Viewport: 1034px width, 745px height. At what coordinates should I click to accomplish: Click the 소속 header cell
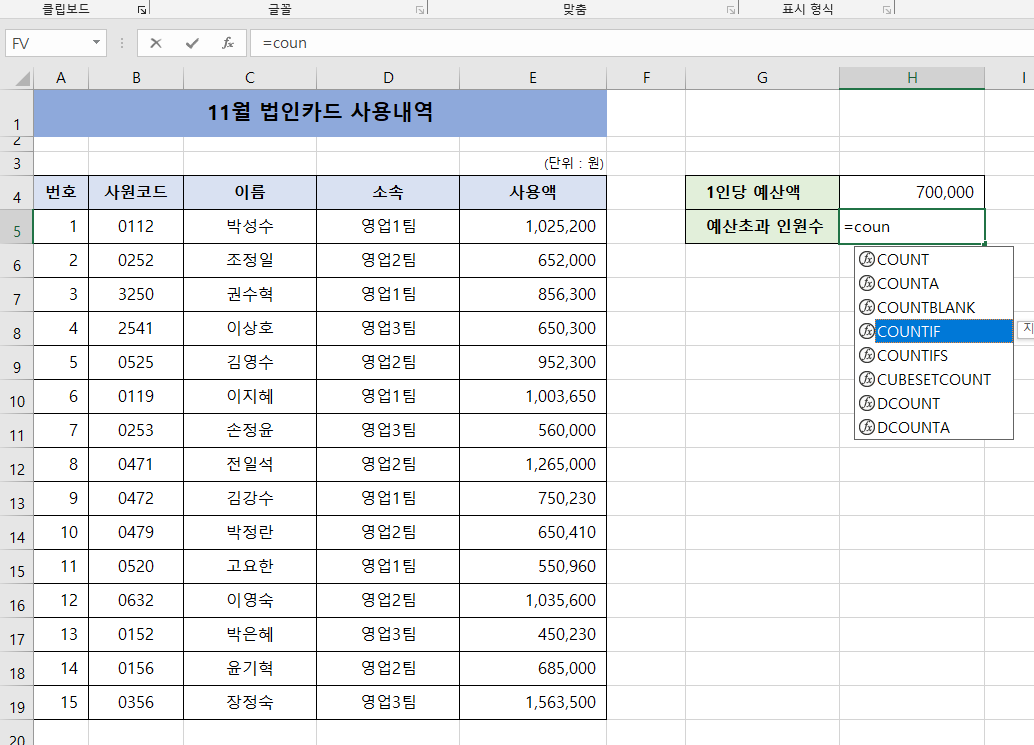[x=388, y=193]
